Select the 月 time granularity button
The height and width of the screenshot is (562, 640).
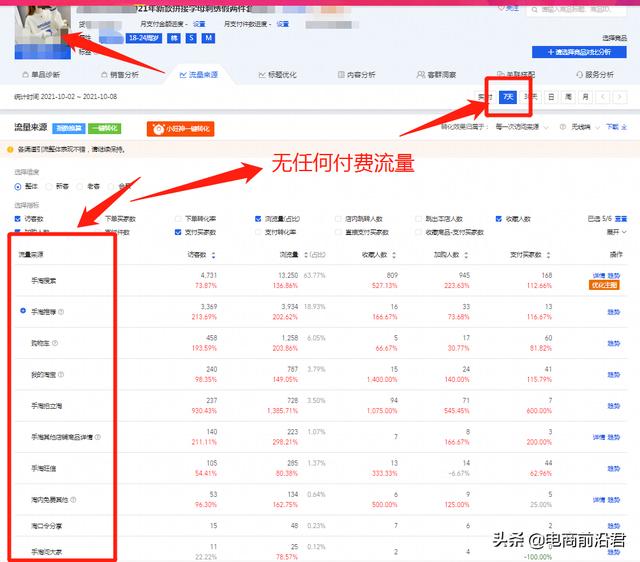(585, 97)
